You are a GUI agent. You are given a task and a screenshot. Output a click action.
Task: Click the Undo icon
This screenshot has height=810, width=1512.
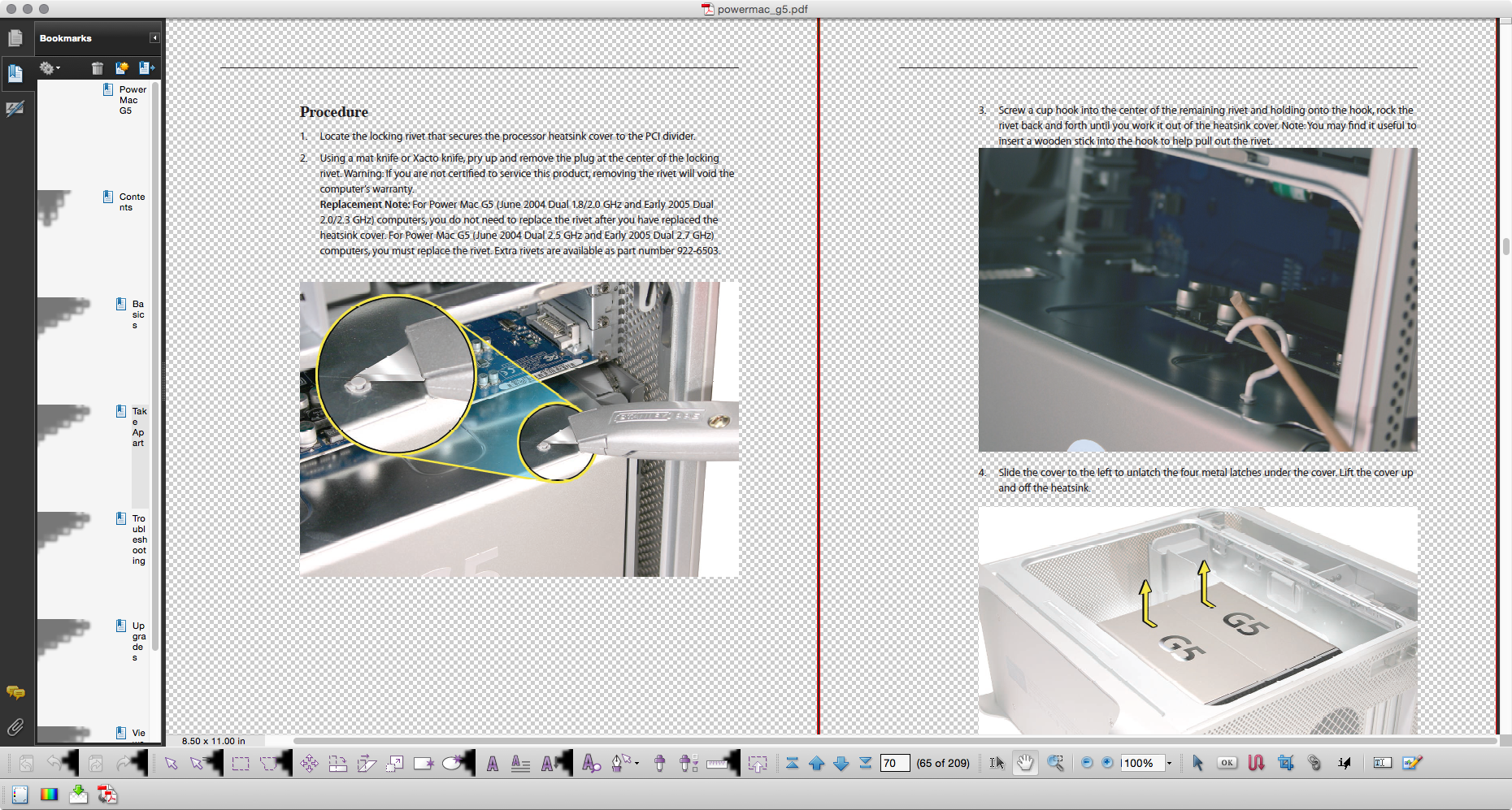pyautogui.click(x=54, y=763)
